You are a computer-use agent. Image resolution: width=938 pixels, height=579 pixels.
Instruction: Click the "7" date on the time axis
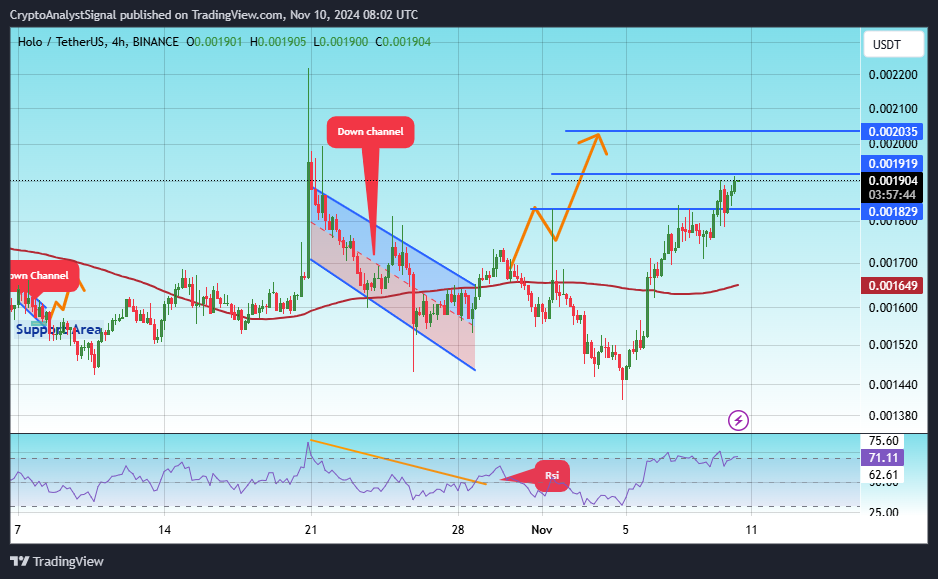[17, 529]
